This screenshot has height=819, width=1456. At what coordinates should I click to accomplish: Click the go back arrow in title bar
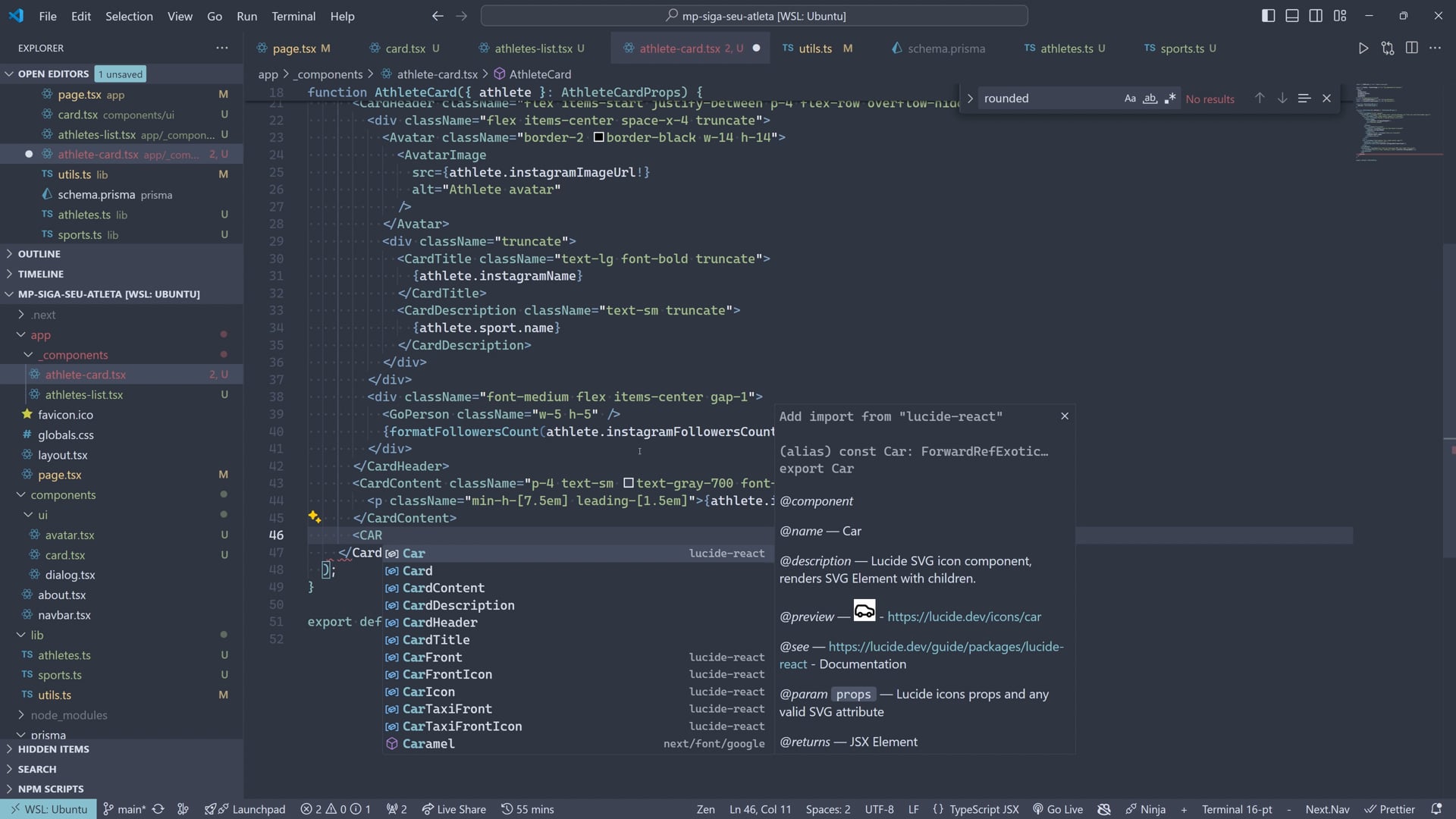coord(438,16)
